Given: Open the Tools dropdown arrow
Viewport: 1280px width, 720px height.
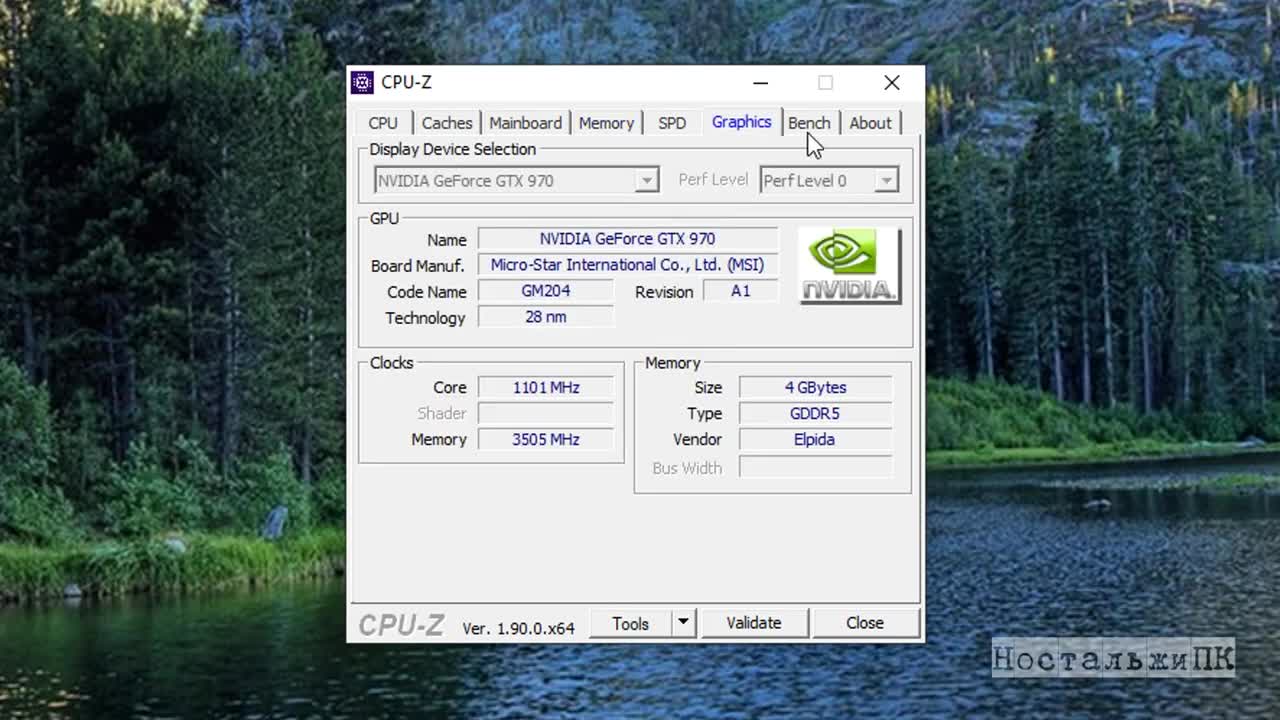Looking at the screenshot, I should click(683, 623).
